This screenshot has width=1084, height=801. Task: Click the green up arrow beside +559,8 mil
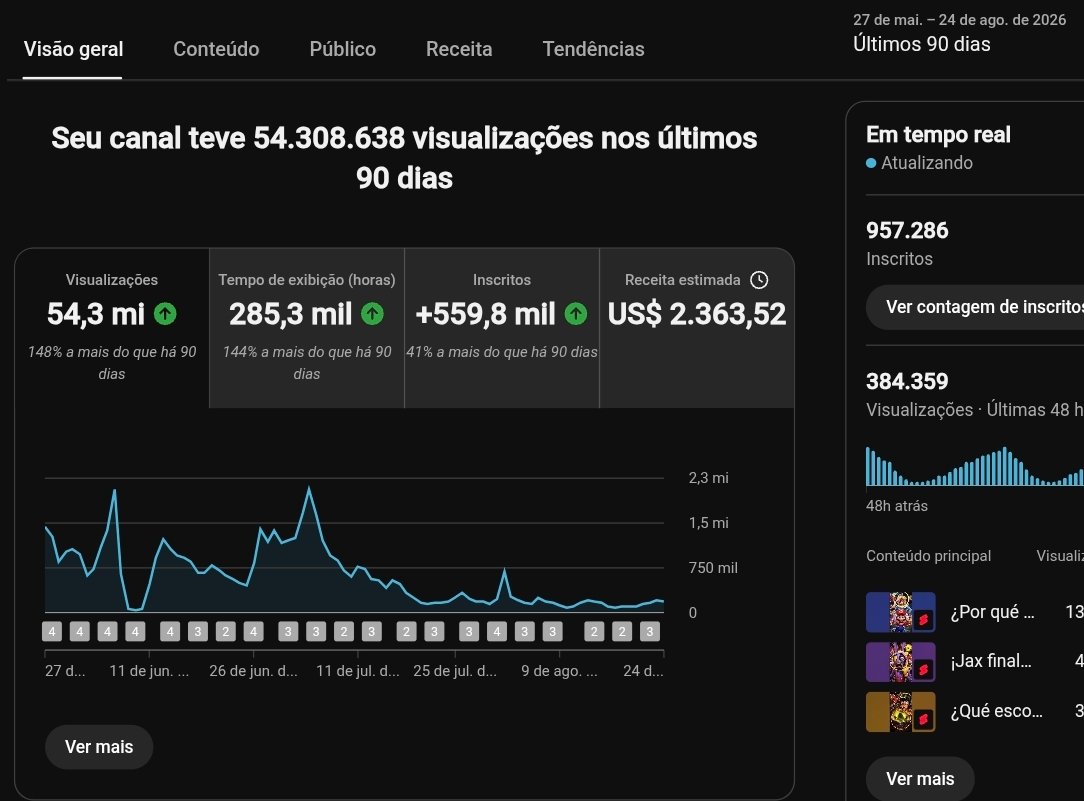[x=575, y=314]
